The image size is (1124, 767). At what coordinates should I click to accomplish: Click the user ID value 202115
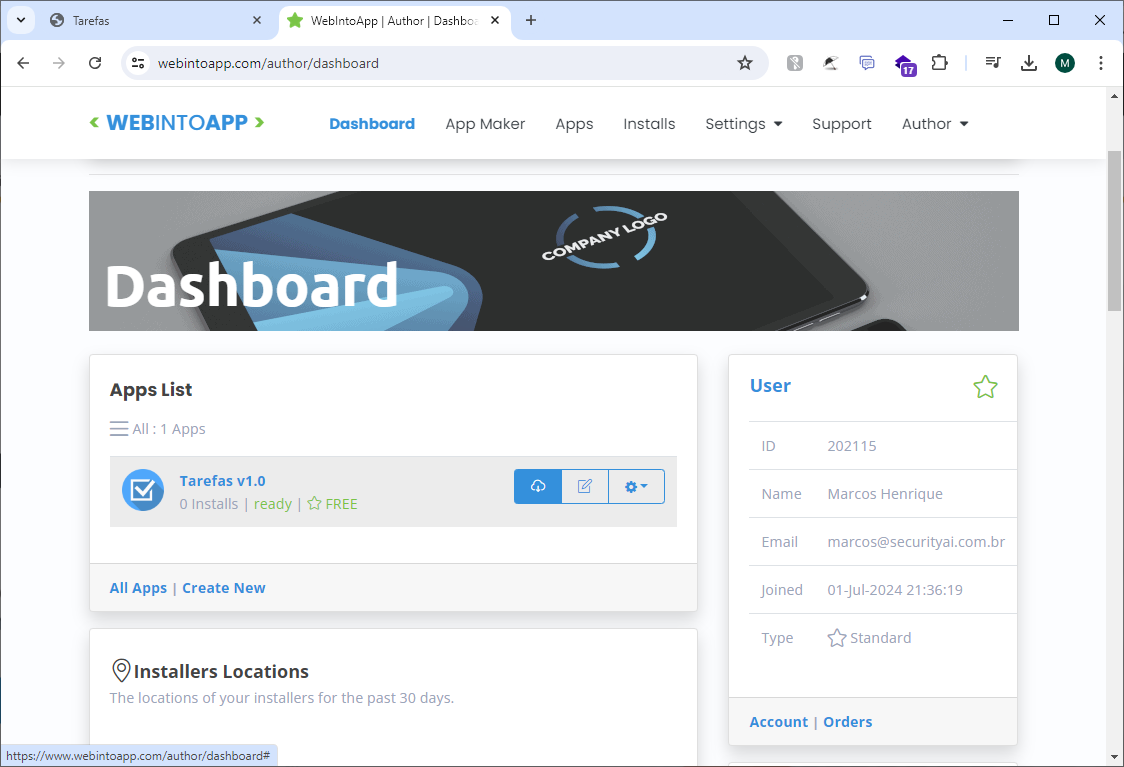(x=852, y=446)
